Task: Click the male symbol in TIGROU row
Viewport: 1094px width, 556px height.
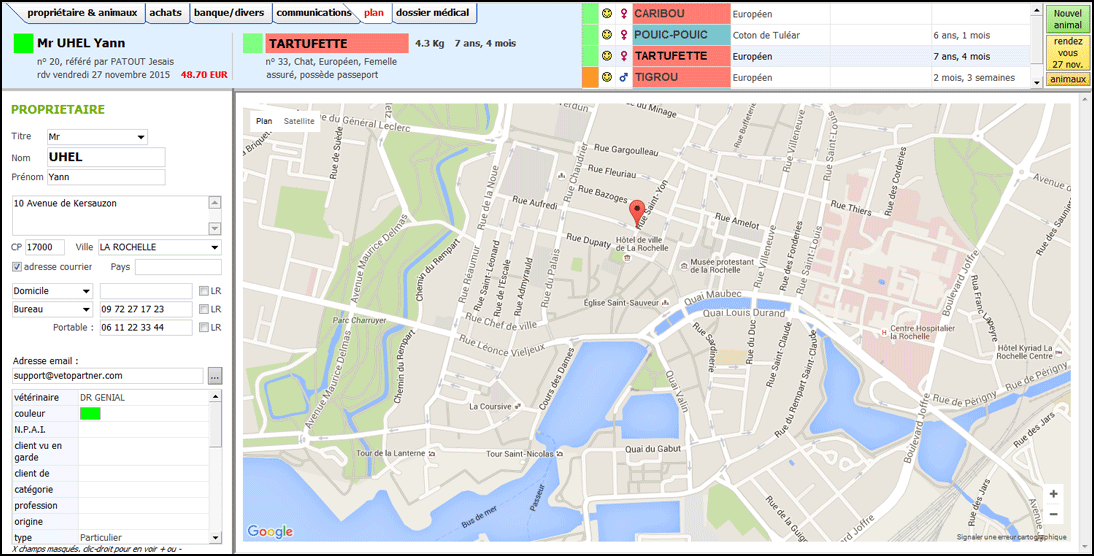Action: click(x=624, y=77)
